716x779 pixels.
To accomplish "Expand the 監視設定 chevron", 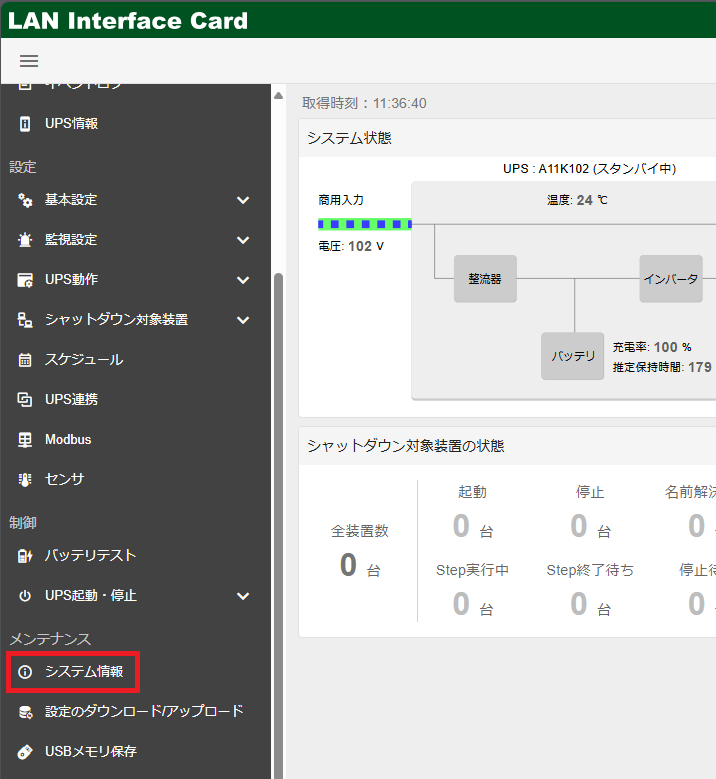I will [243, 240].
